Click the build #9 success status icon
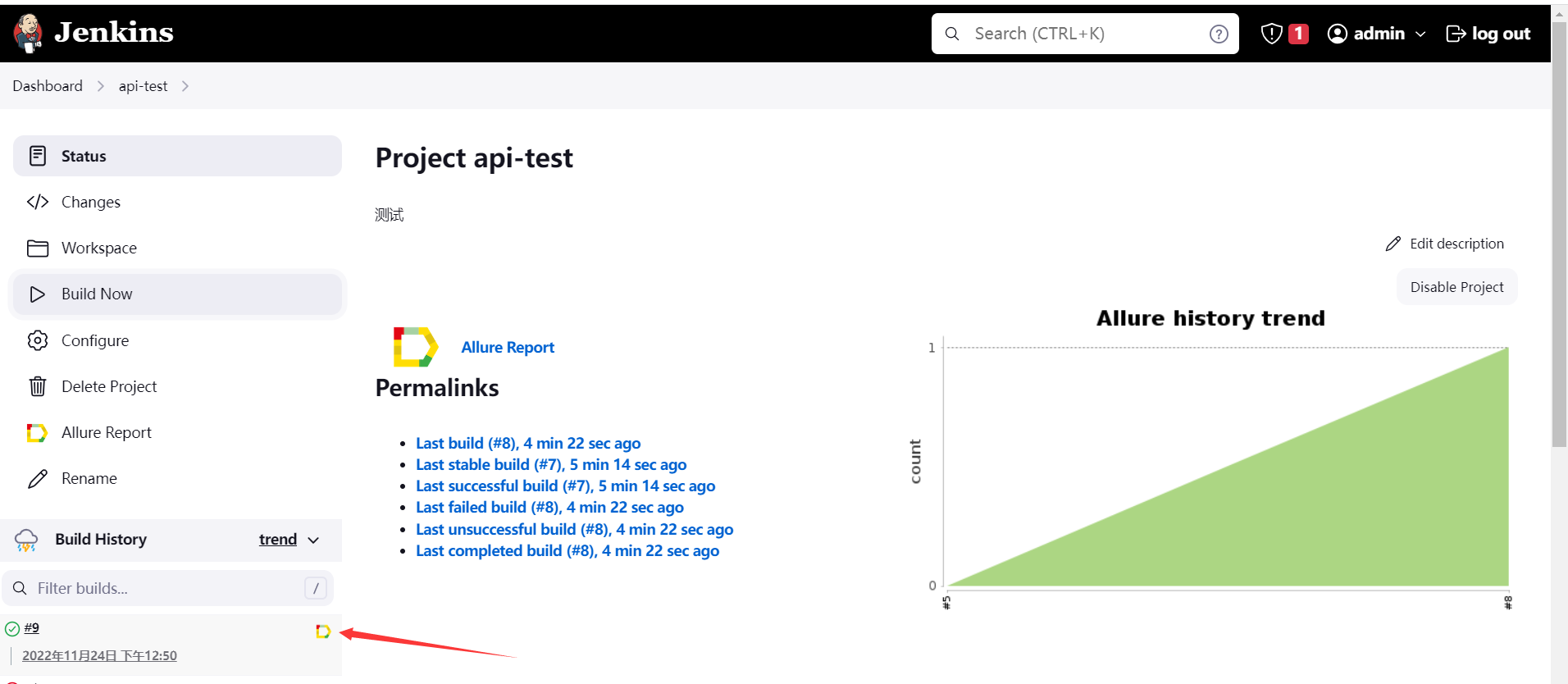The image size is (1568, 684). [x=12, y=629]
